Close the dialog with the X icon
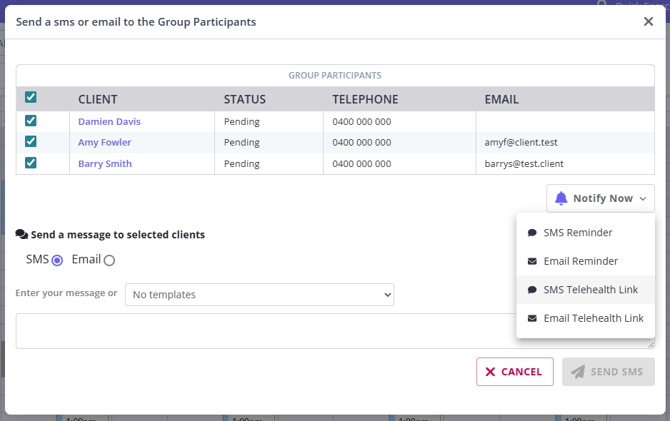The image size is (670, 421). pyautogui.click(x=648, y=21)
